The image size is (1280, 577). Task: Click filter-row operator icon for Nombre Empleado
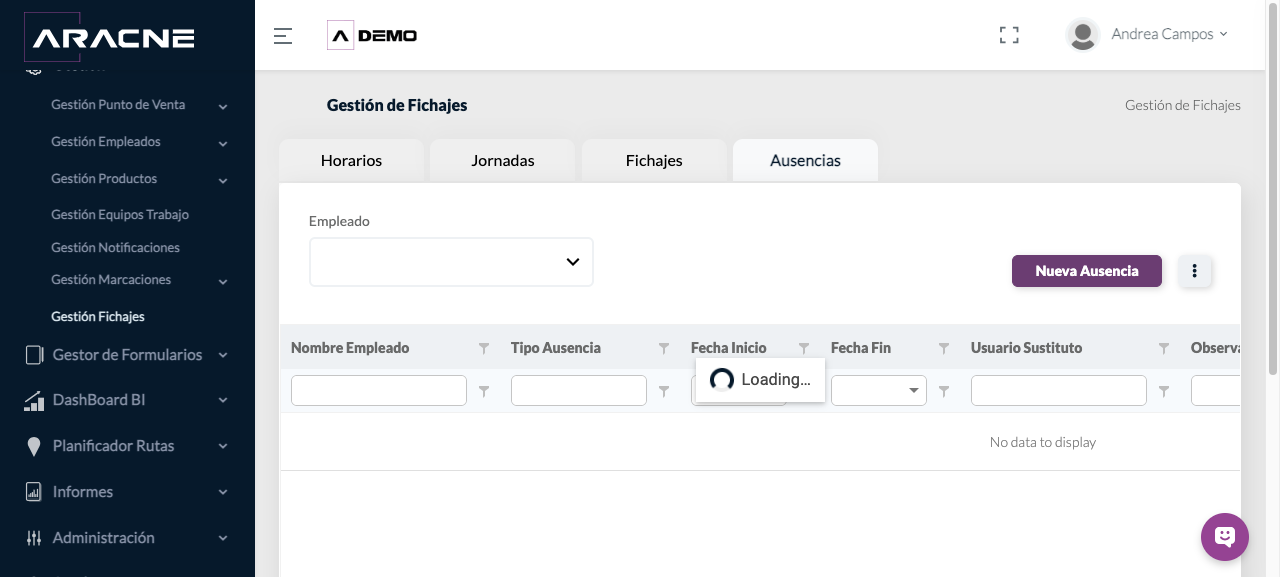tap(484, 392)
